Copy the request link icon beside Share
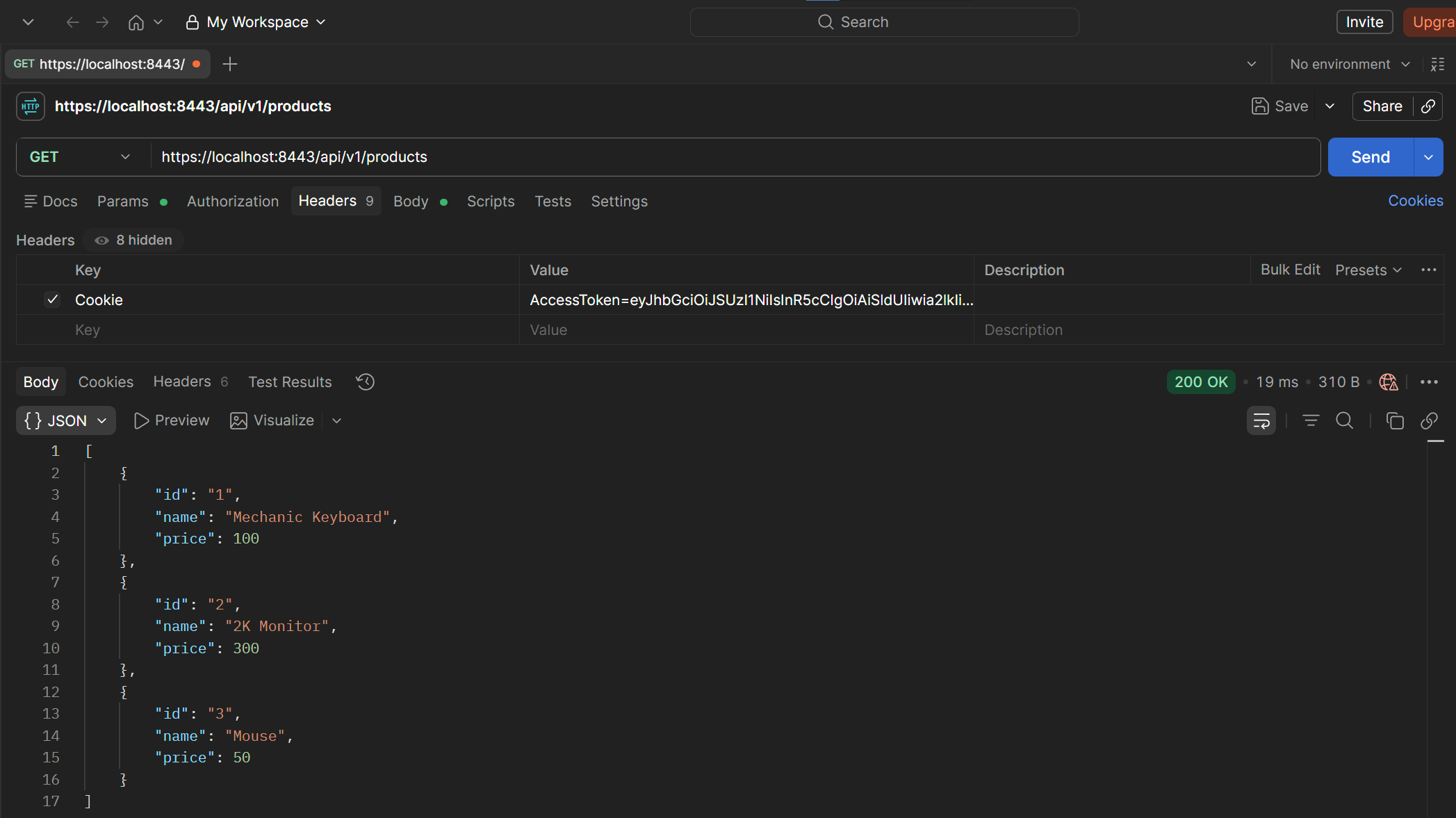The image size is (1456, 818). tap(1428, 106)
